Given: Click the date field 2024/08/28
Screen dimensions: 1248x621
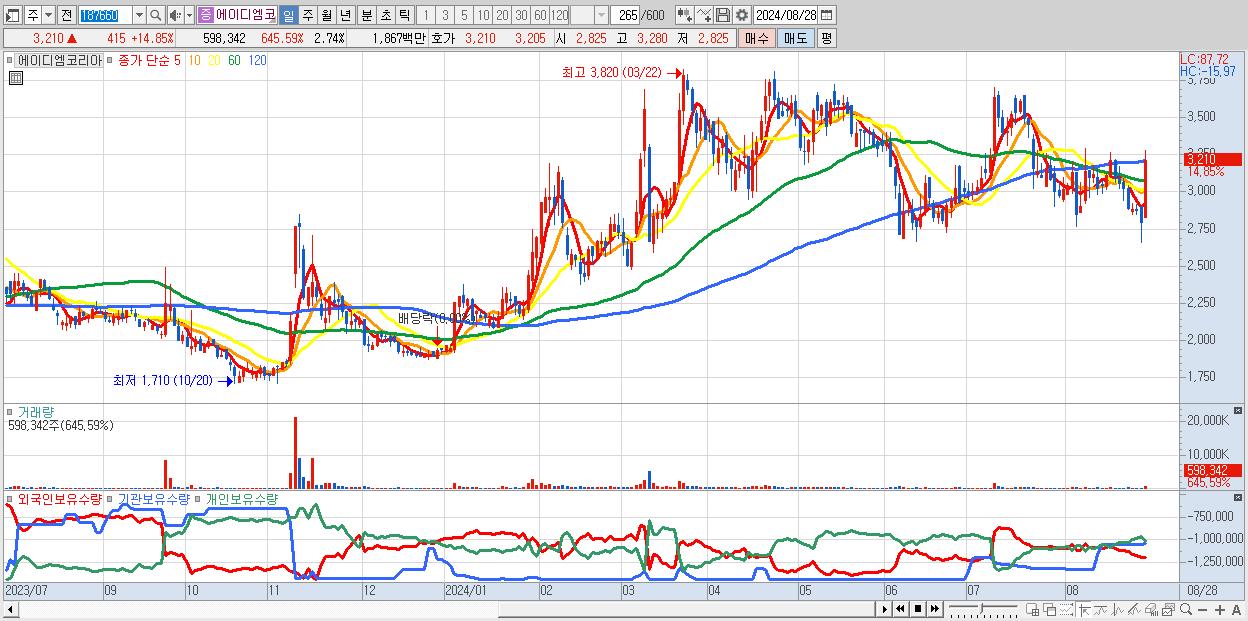Looking at the screenshot, I should [x=785, y=15].
